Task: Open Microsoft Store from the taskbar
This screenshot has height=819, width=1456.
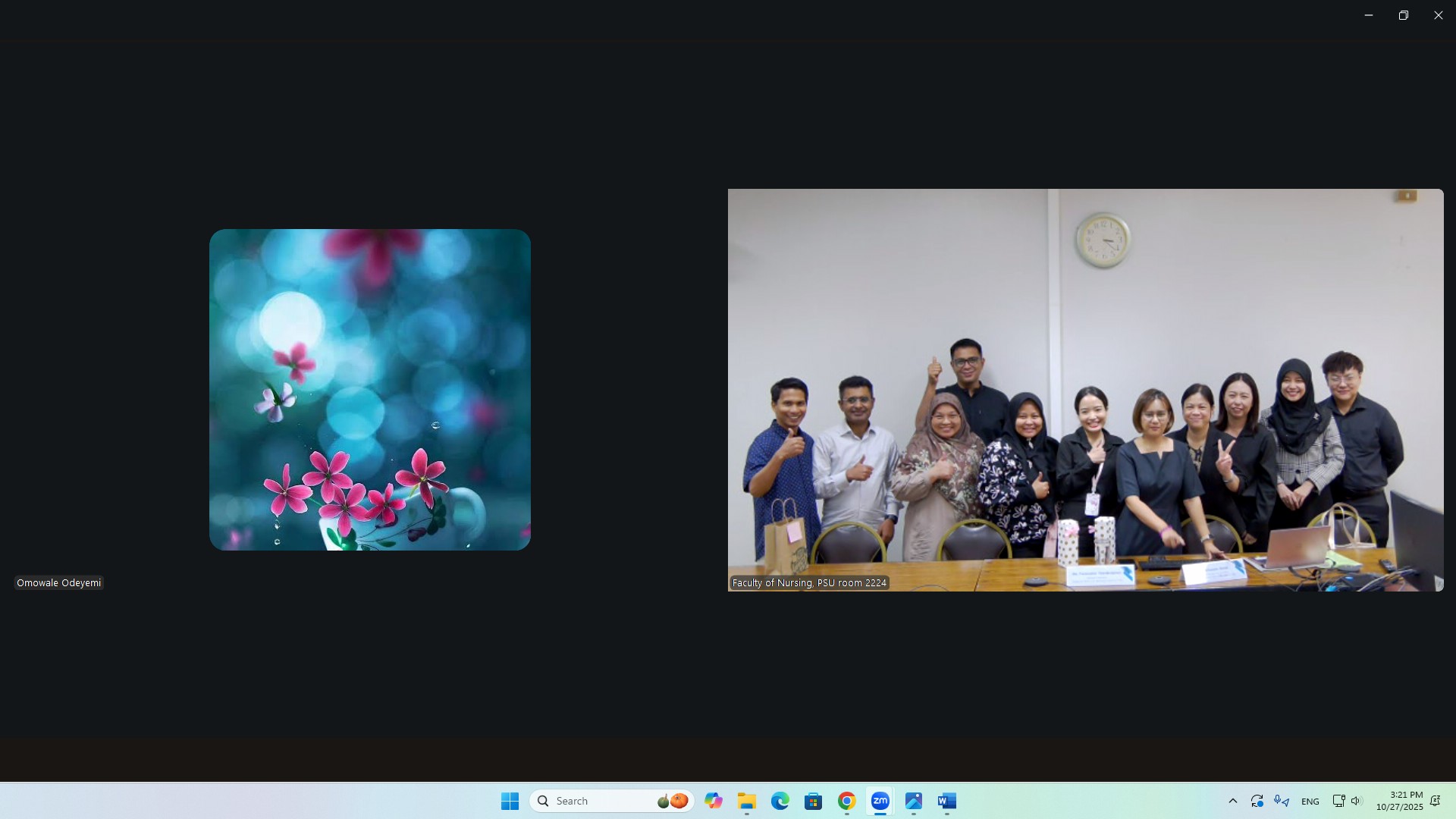Action: [813, 801]
